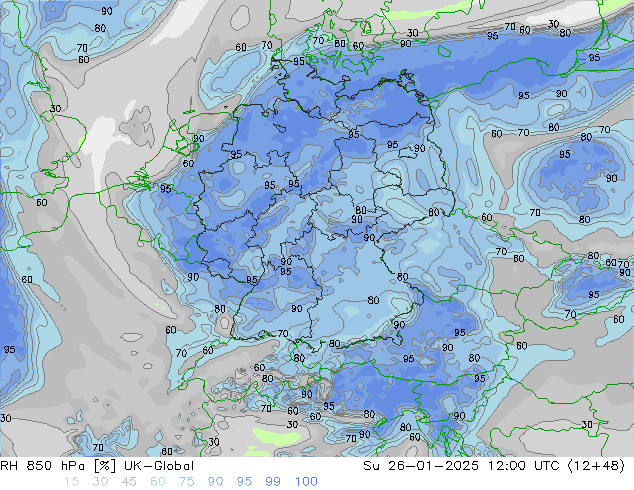Select legend value 95 in color scale
The image size is (634, 490).
point(244,482)
